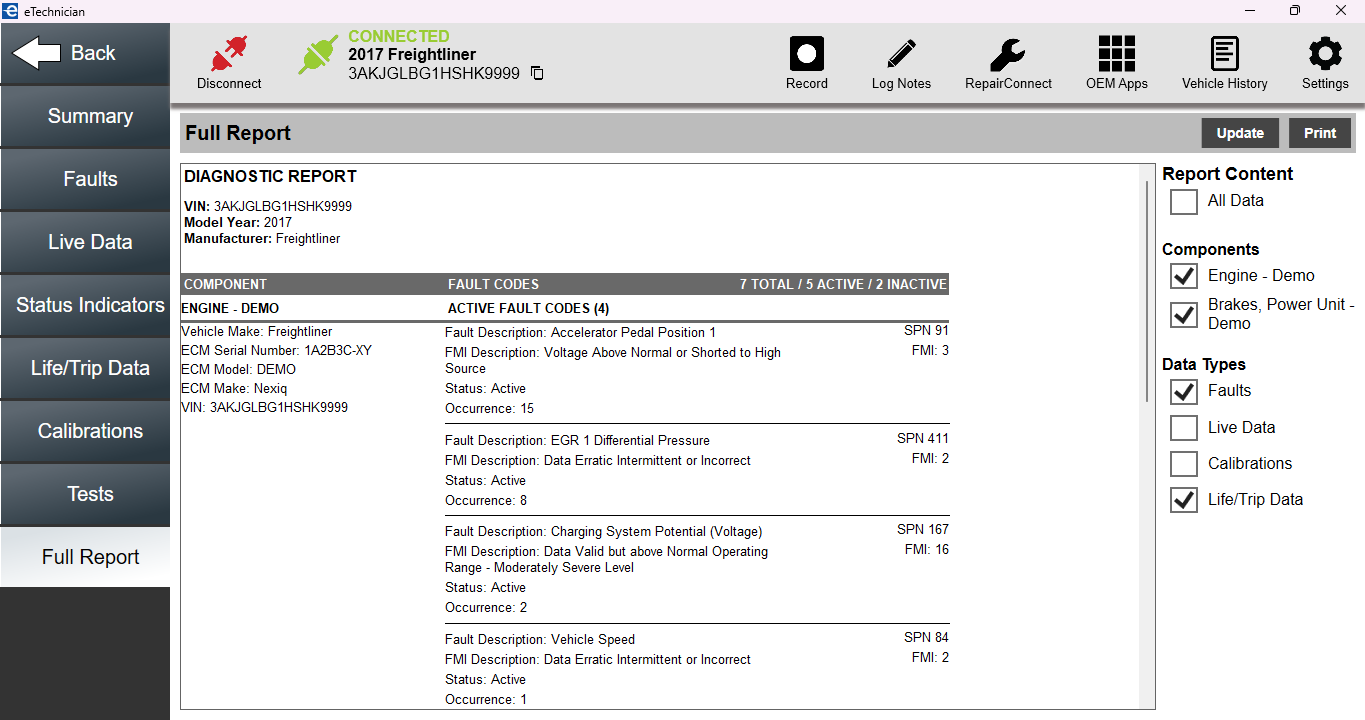Uncheck the Life/Trip Data checkbox
Screen dimensions: 1365x720
(1184, 500)
